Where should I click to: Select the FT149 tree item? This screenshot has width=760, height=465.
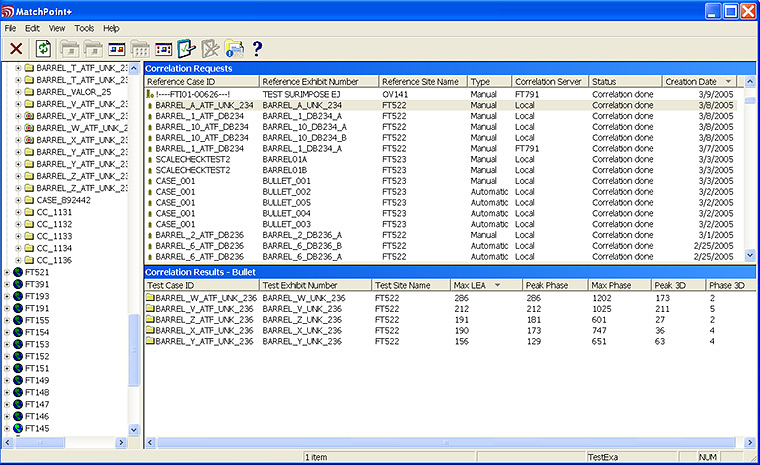pos(37,380)
